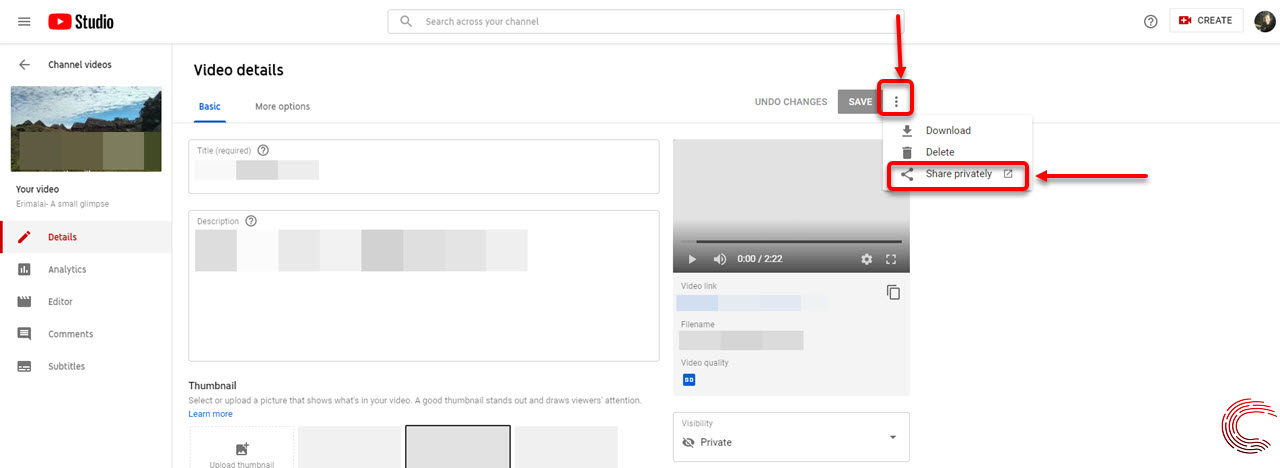
Task: Click the YouTube Studio logo
Action: [x=81, y=21]
